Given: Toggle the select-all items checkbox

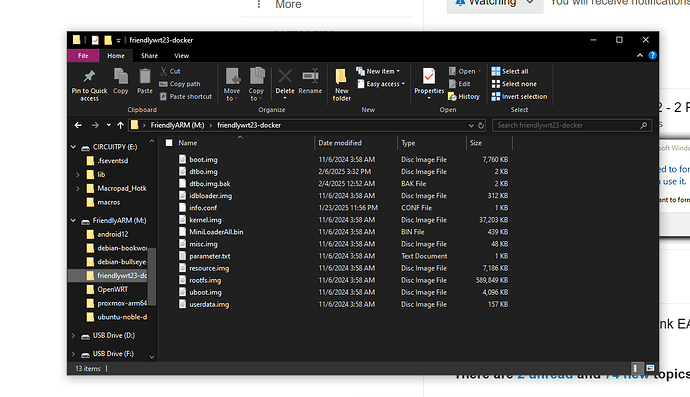Looking at the screenshot, I should (169, 143).
